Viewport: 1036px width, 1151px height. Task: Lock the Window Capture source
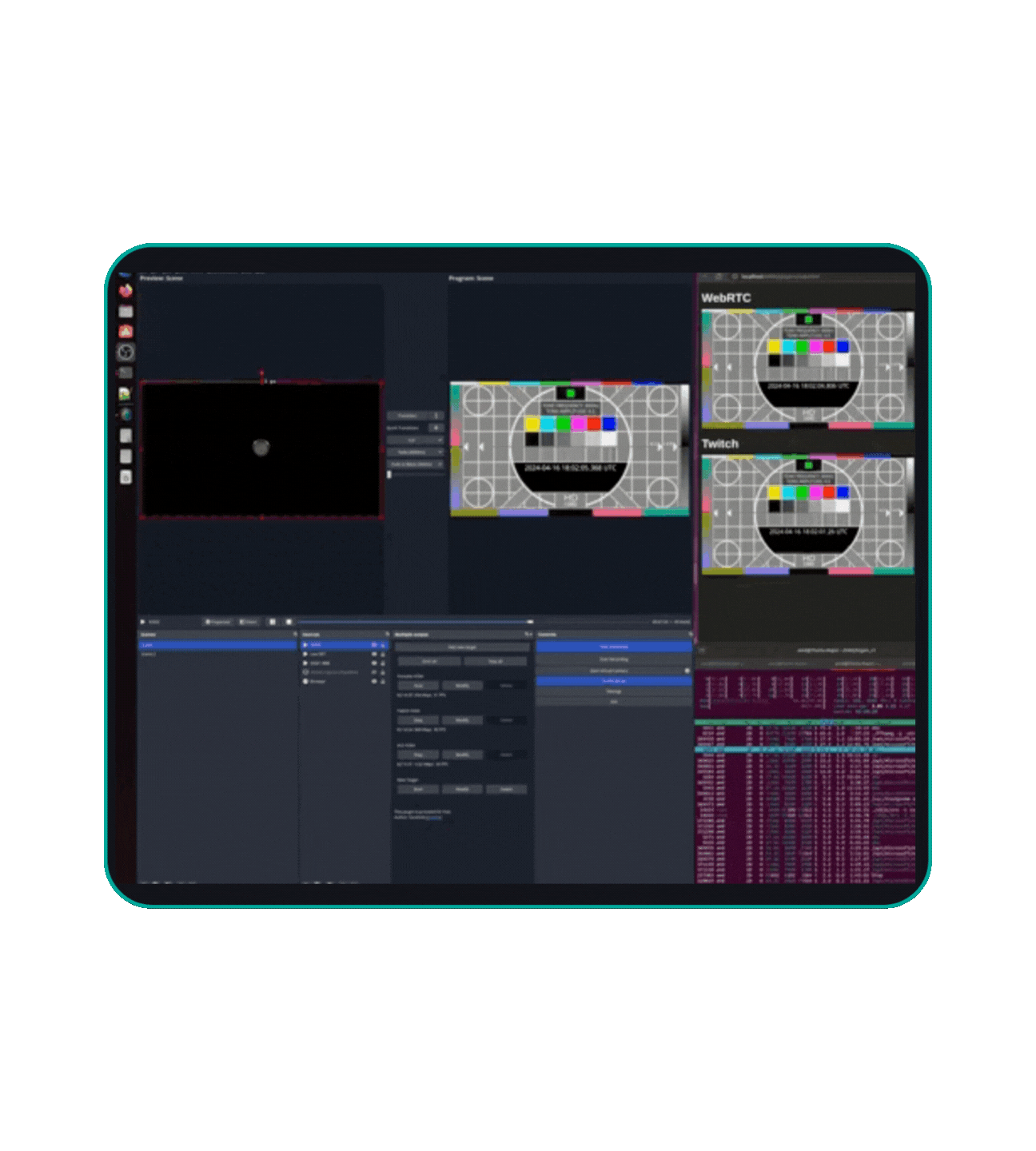tap(382, 672)
